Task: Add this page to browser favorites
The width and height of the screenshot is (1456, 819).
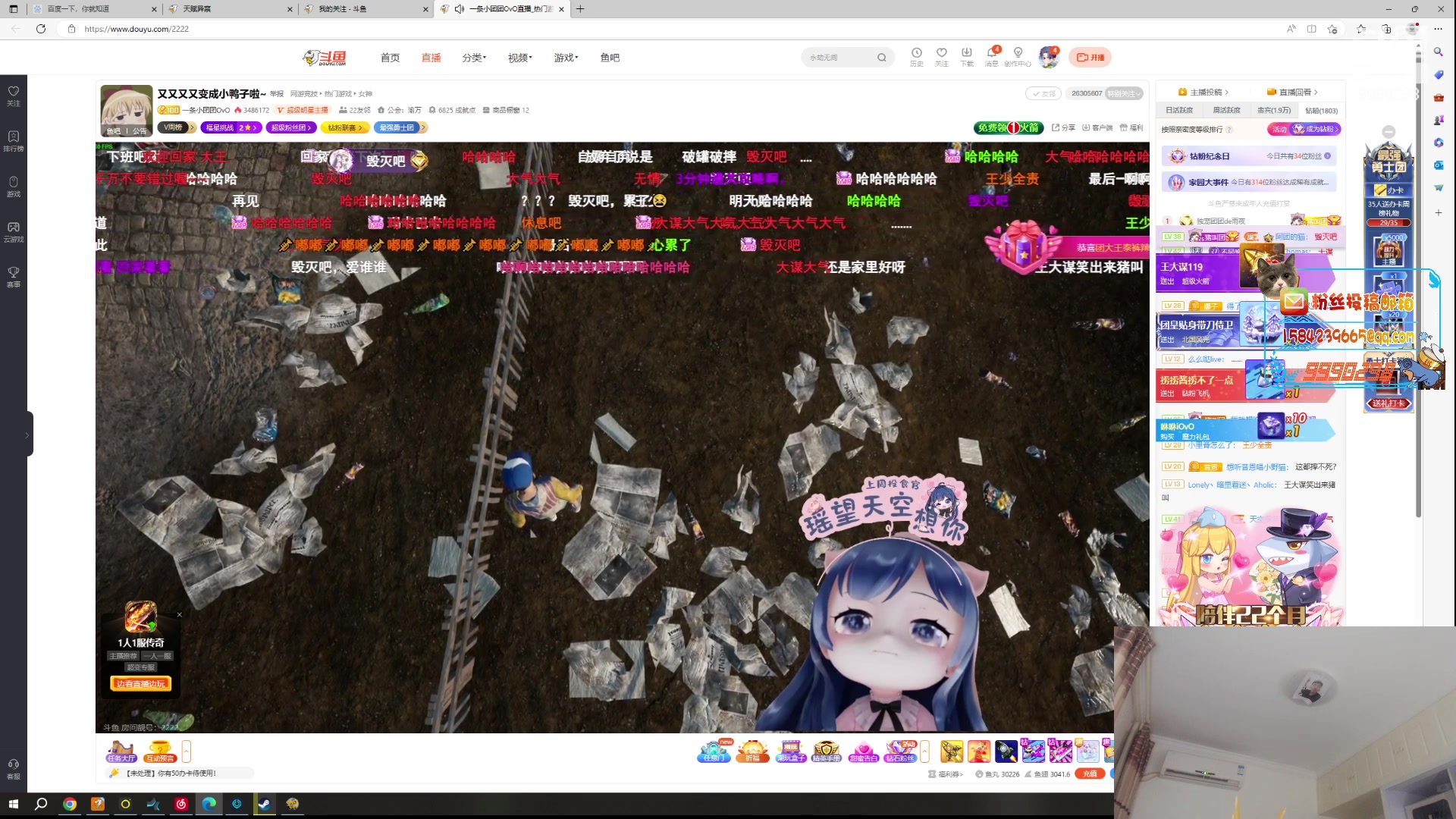Action: pos(1332,29)
